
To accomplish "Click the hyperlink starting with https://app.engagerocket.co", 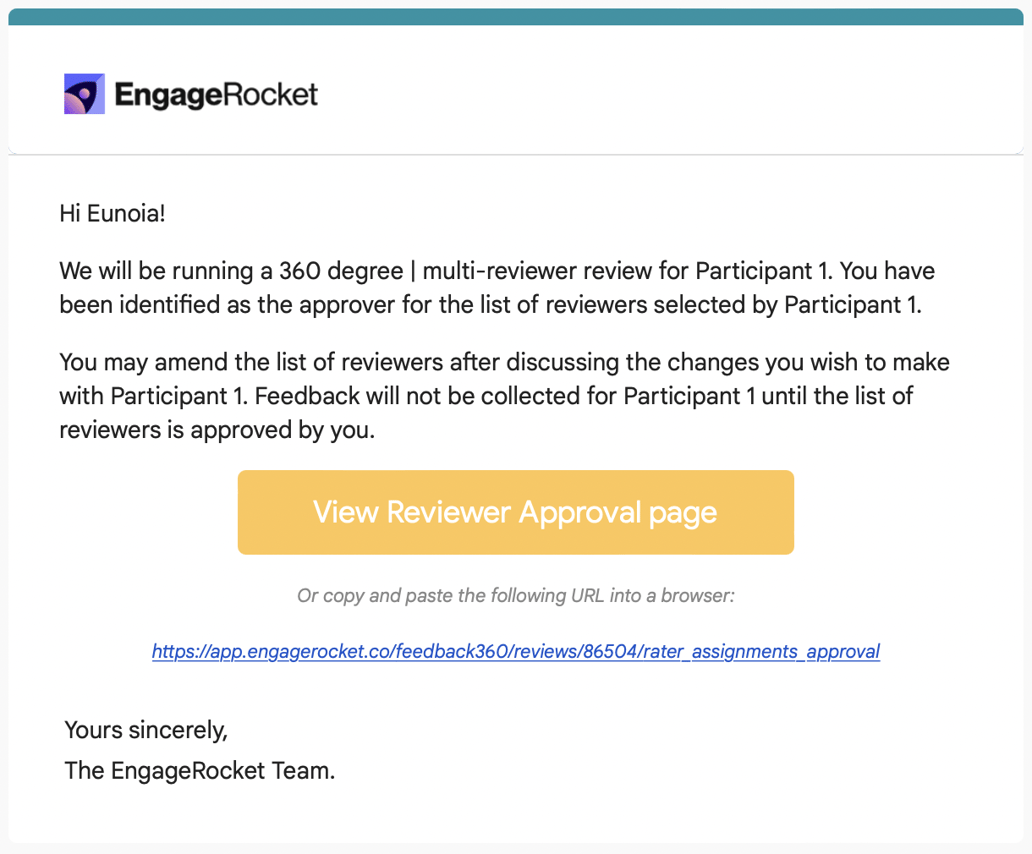I will point(515,651).
